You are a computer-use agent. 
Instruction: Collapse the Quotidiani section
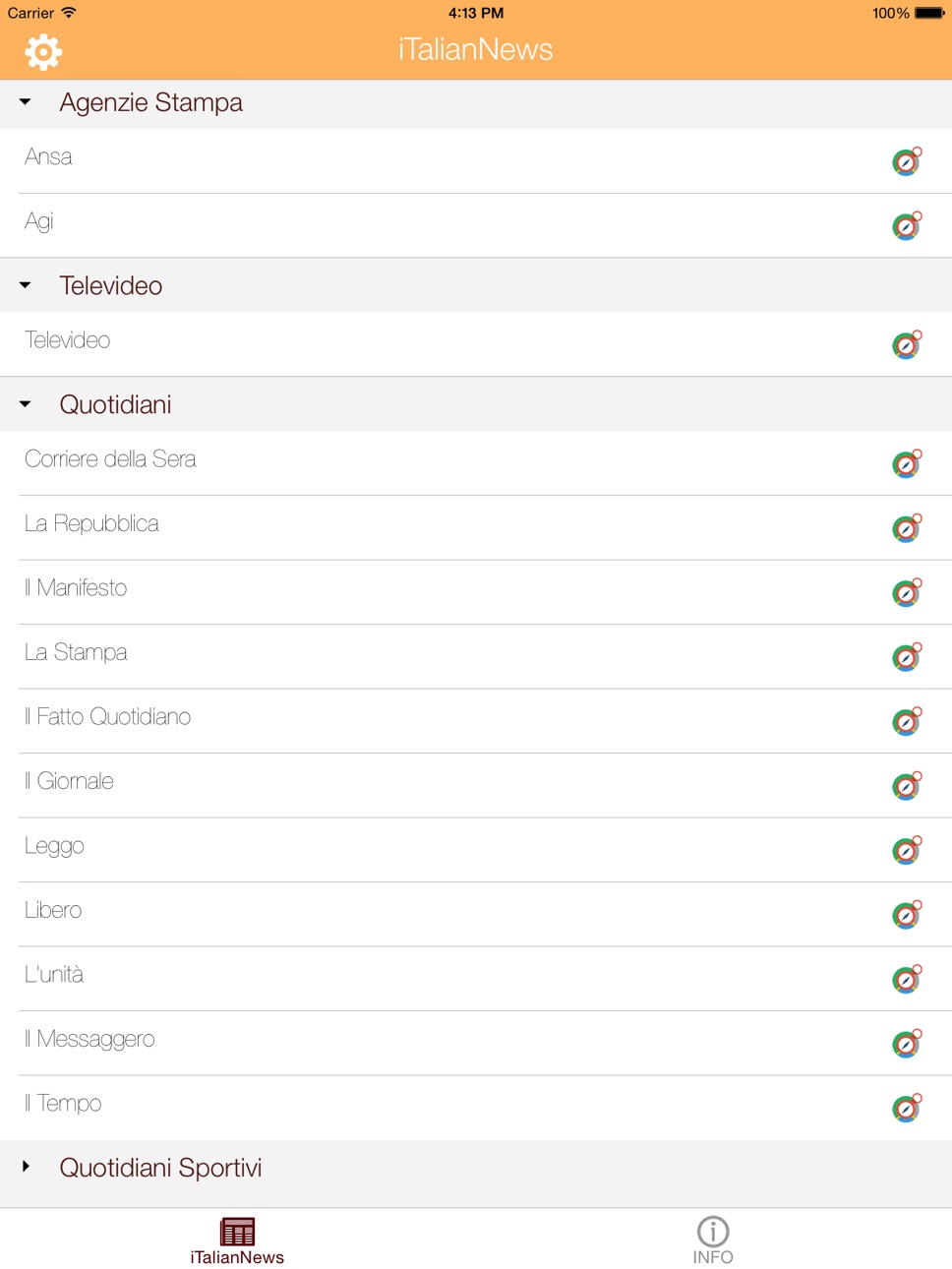coord(26,404)
